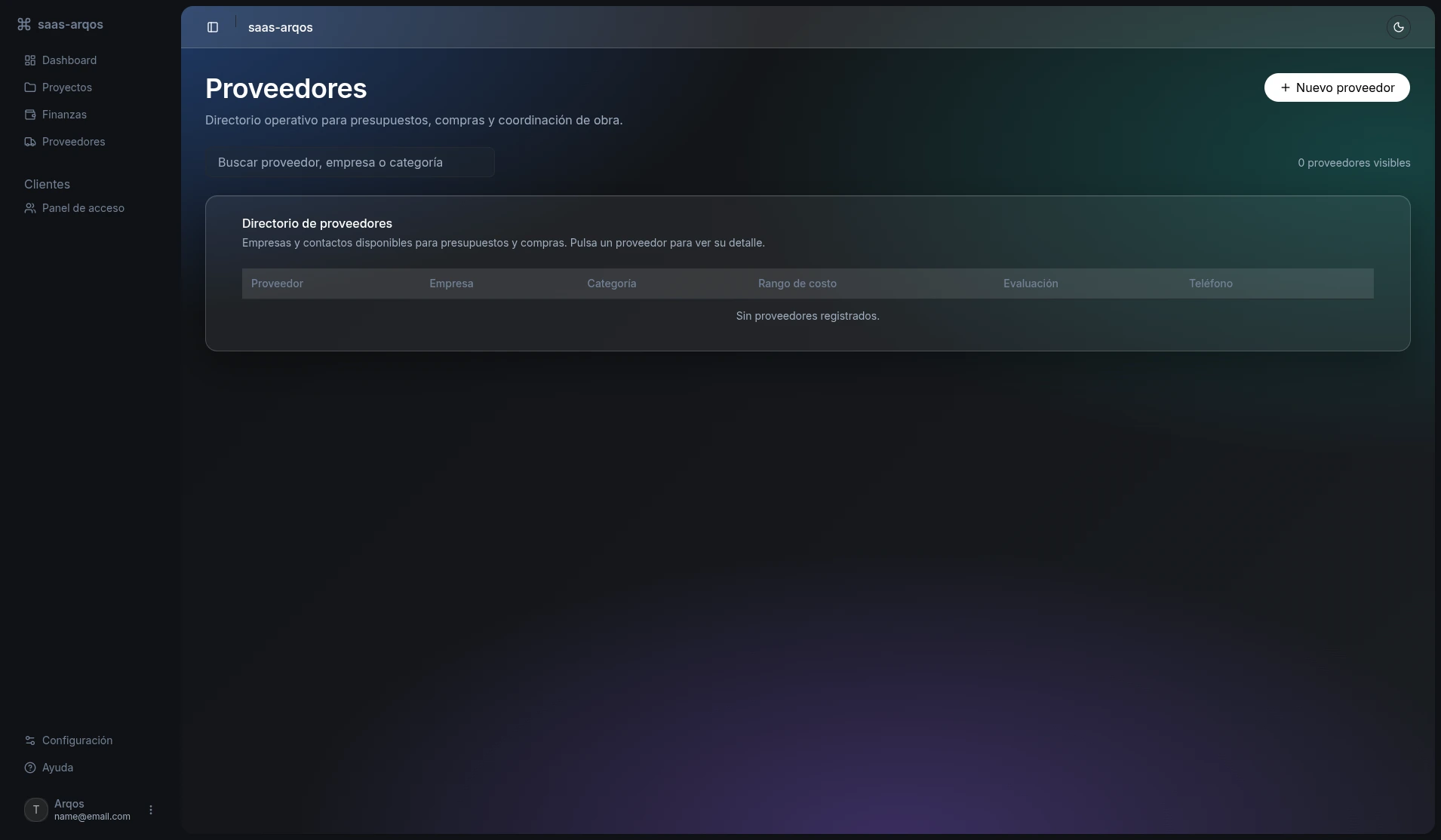The width and height of the screenshot is (1441, 840).
Task: Click the Dashboard grid icon
Action: [x=30, y=60]
